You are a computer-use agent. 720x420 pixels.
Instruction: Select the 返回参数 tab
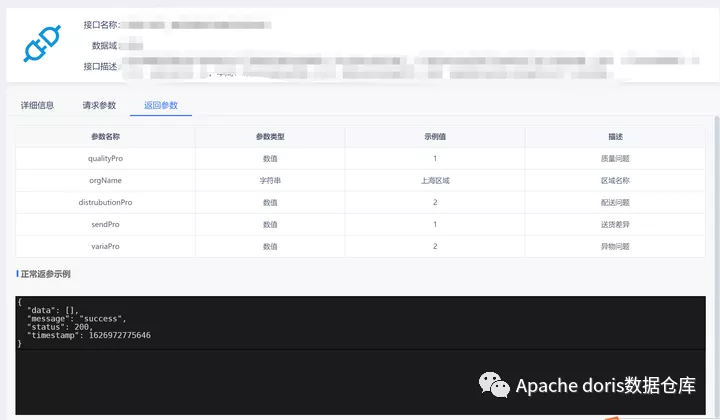pyautogui.click(x=160, y=105)
